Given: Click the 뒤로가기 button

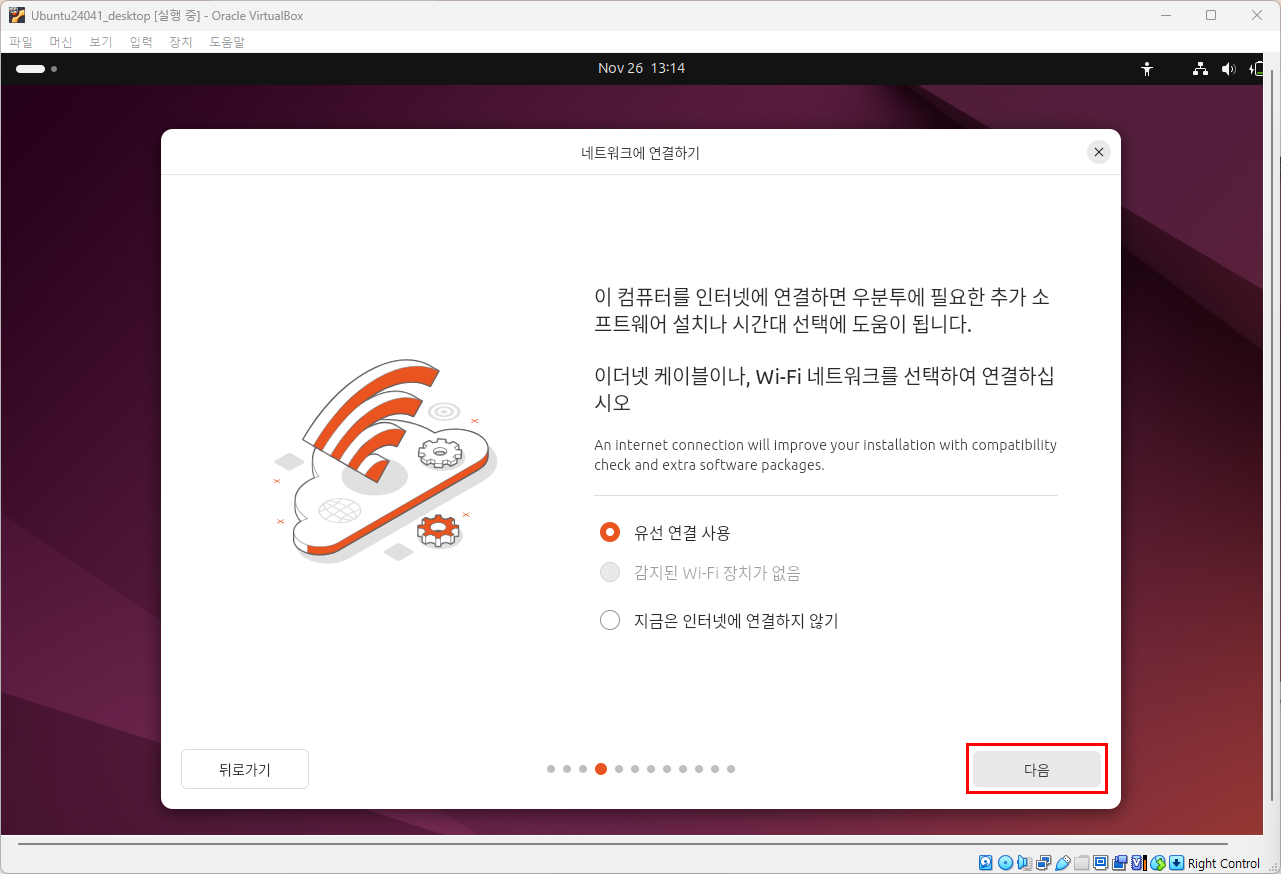Looking at the screenshot, I should pos(245,769).
